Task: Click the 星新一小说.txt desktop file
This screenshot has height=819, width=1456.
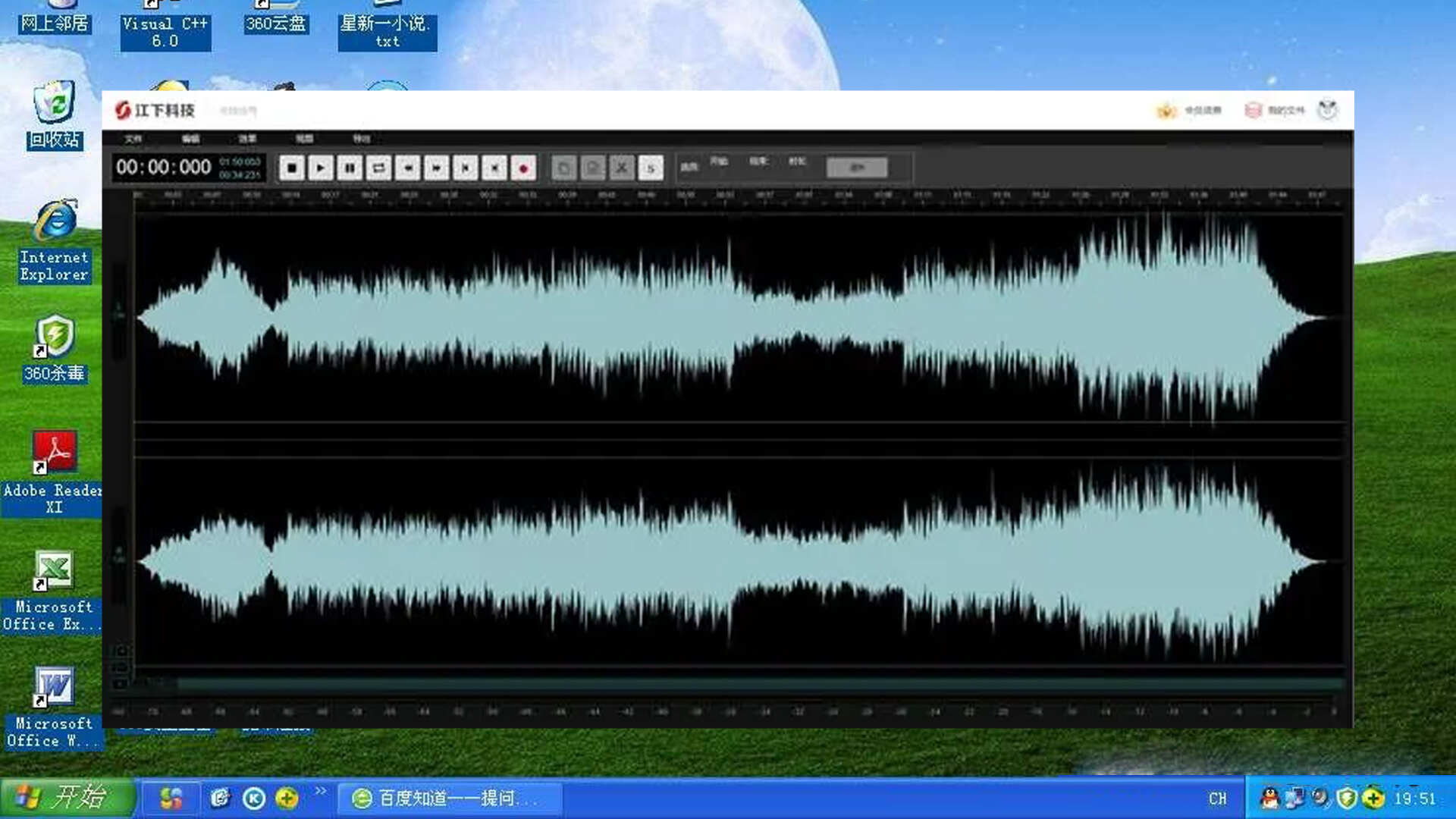Action: click(387, 33)
